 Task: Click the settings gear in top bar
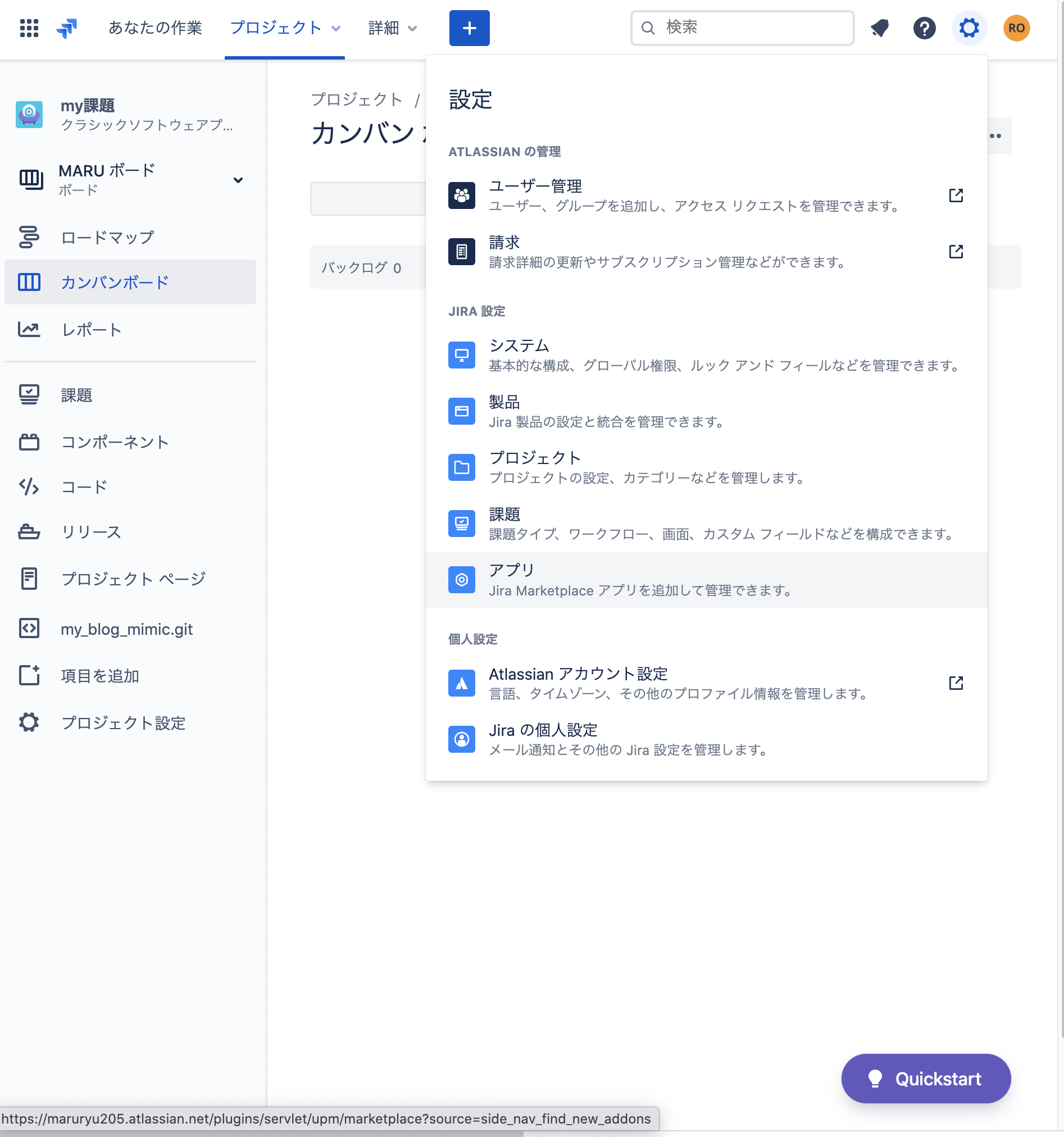(x=969, y=28)
